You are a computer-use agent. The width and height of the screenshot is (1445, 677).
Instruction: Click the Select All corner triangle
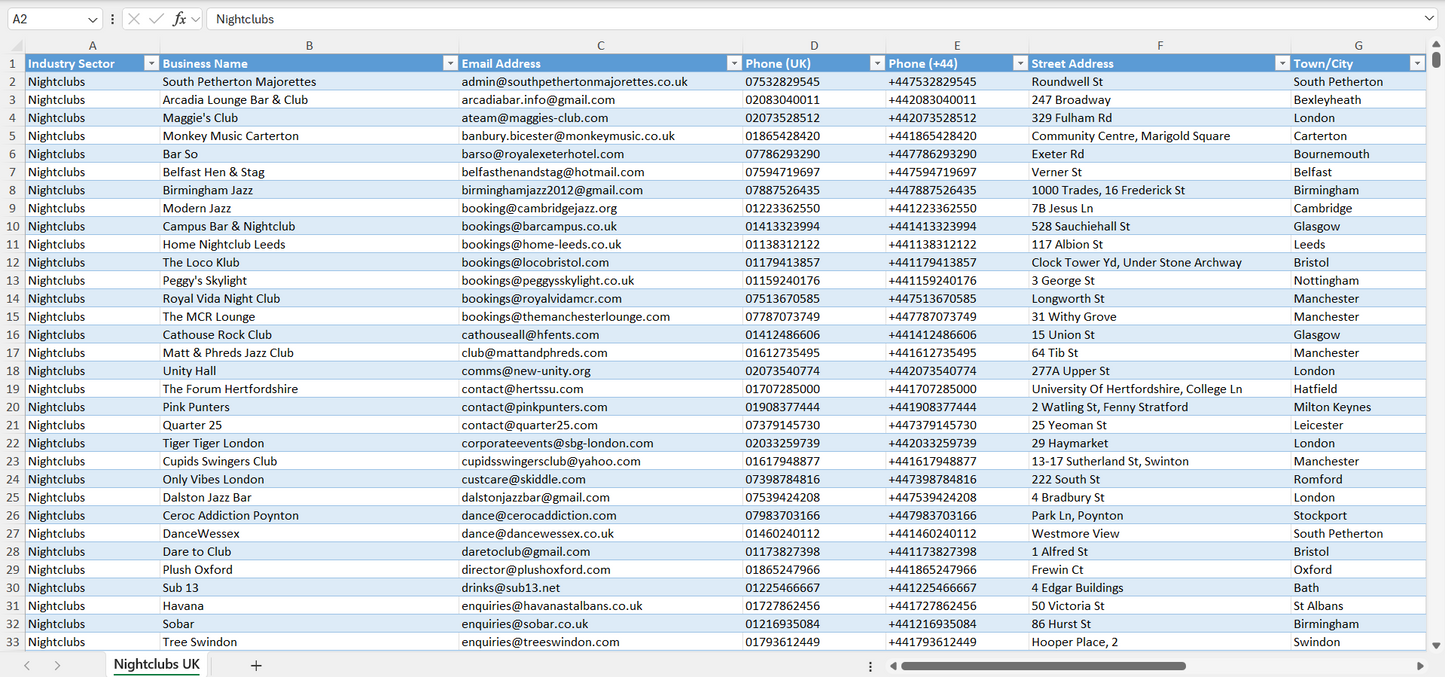(x=16, y=46)
